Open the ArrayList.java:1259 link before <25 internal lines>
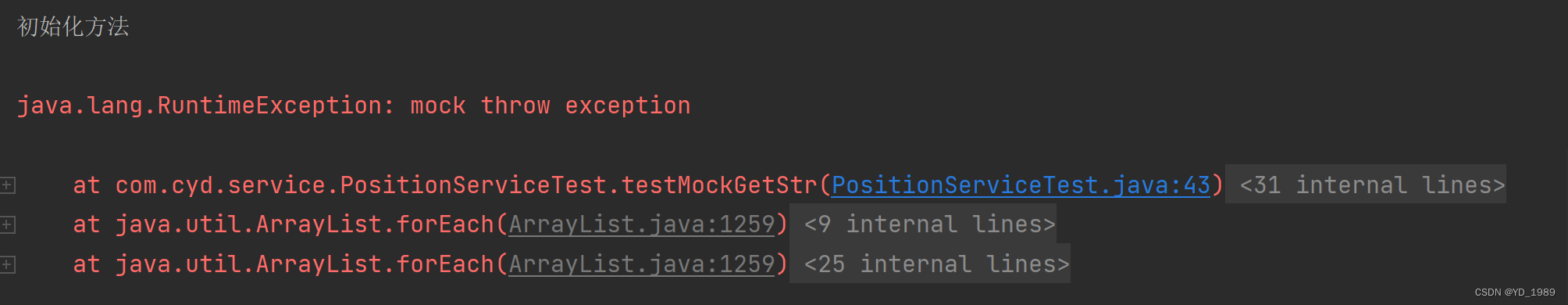This screenshot has width=1568, height=305. (x=642, y=264)
